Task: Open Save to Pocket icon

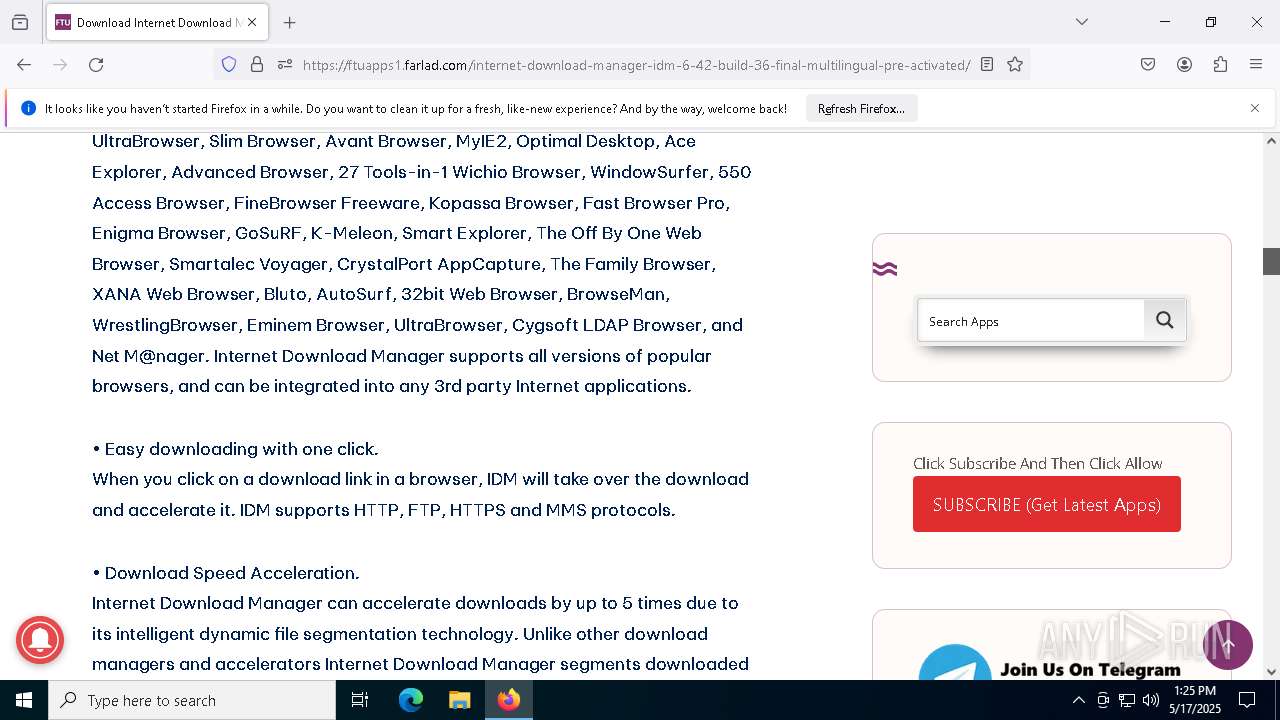Action: [1148, 65]
